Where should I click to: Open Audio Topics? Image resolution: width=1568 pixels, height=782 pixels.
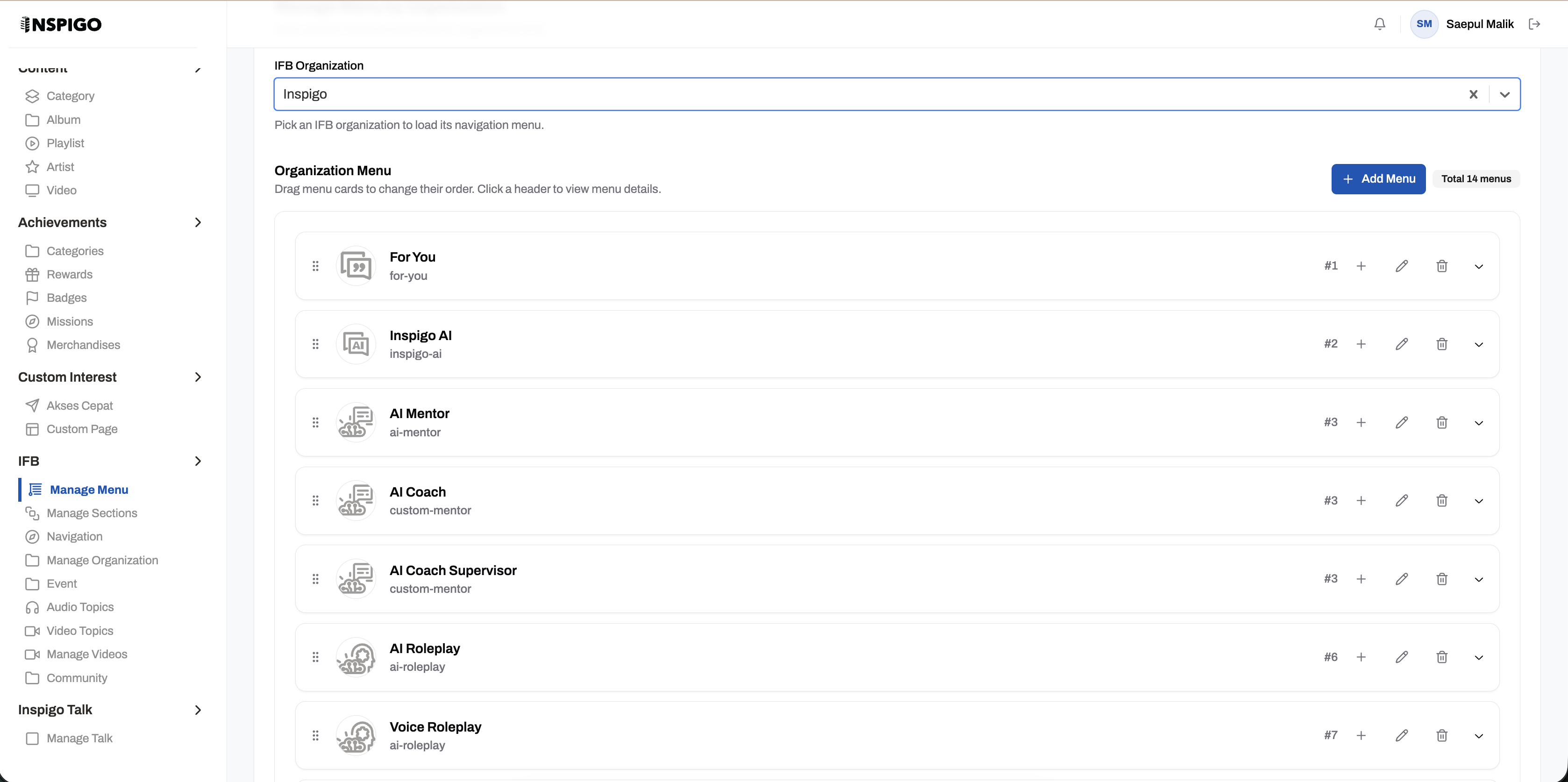[70, 607]
